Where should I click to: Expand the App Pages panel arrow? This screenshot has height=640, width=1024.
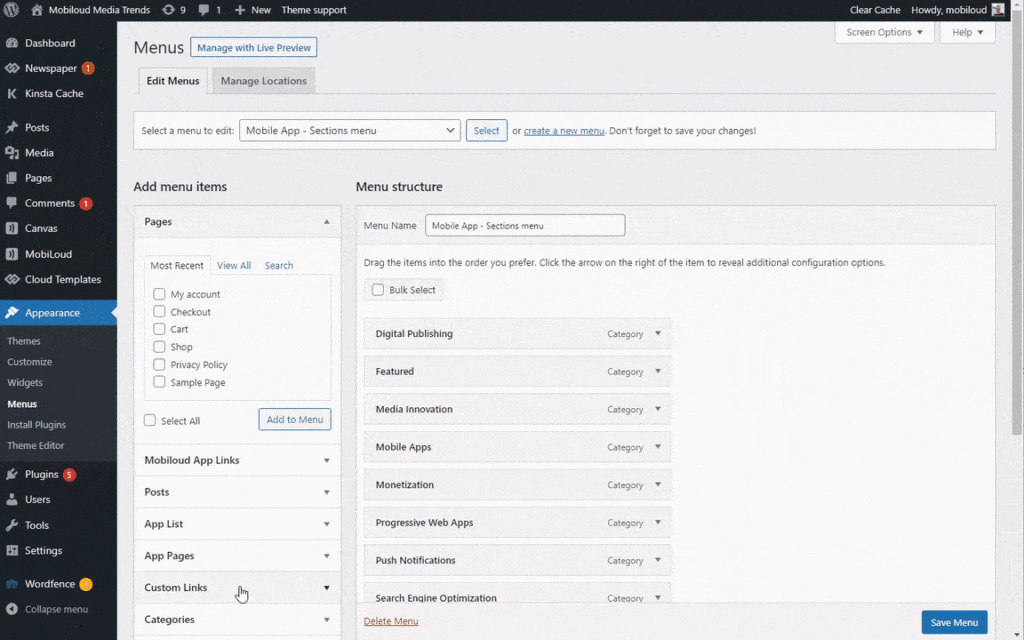[x=327, y=556]
